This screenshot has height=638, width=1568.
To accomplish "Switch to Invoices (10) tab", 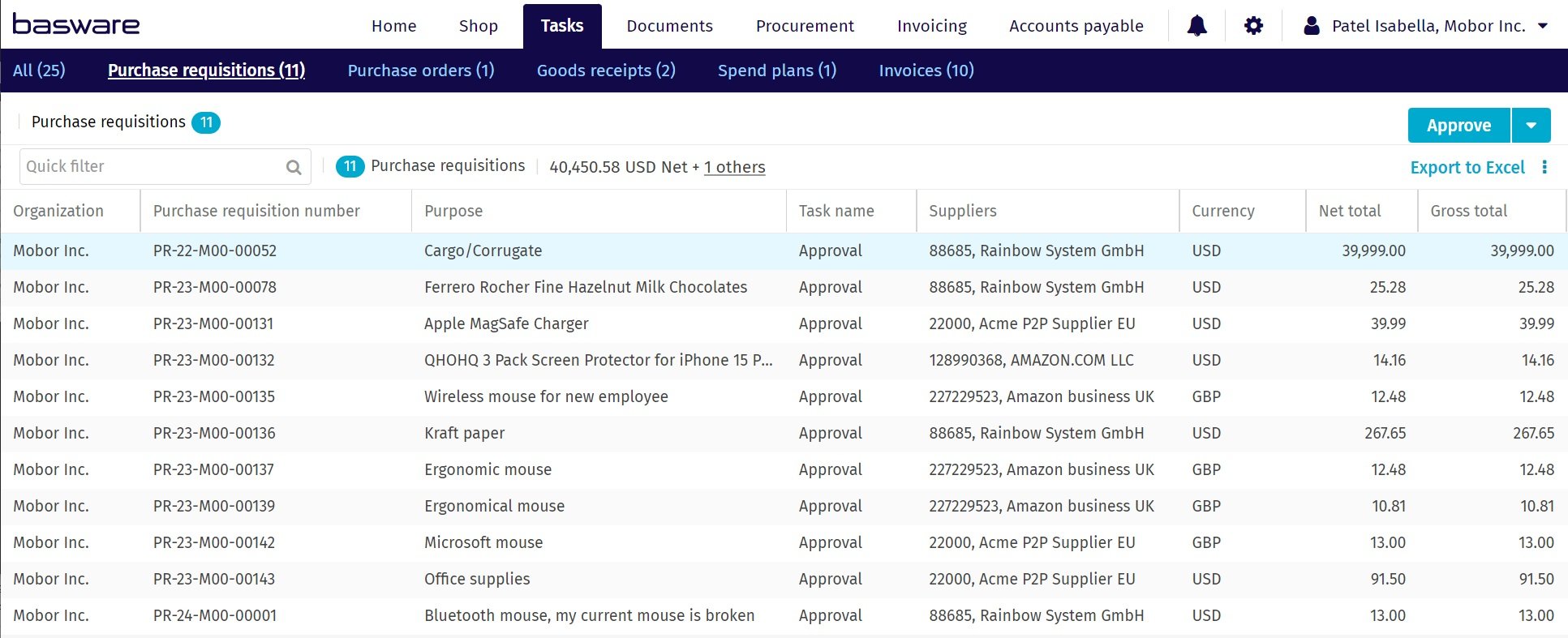I will (926, 71).
